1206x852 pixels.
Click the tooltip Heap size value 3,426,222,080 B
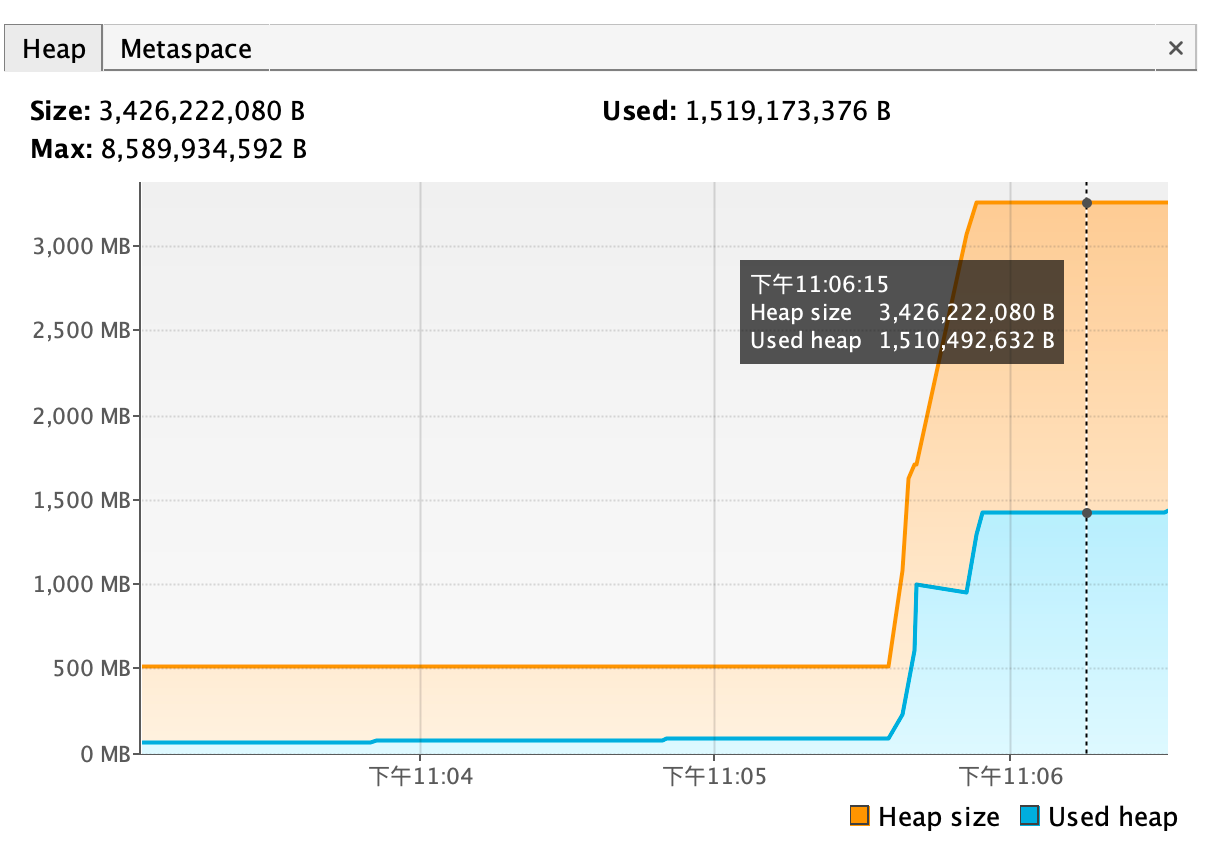point(966,313)
